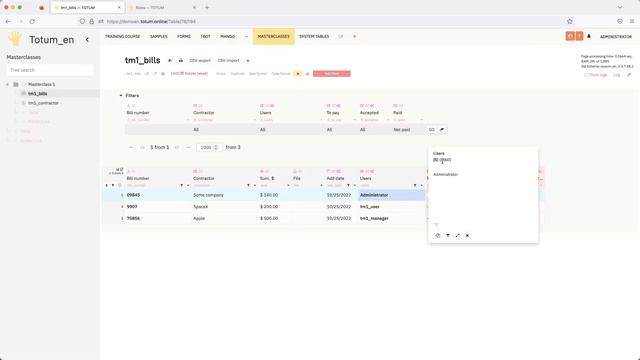Click the red Add row button
This screenshot has height=360, width=640.
[x=331, y=74]
